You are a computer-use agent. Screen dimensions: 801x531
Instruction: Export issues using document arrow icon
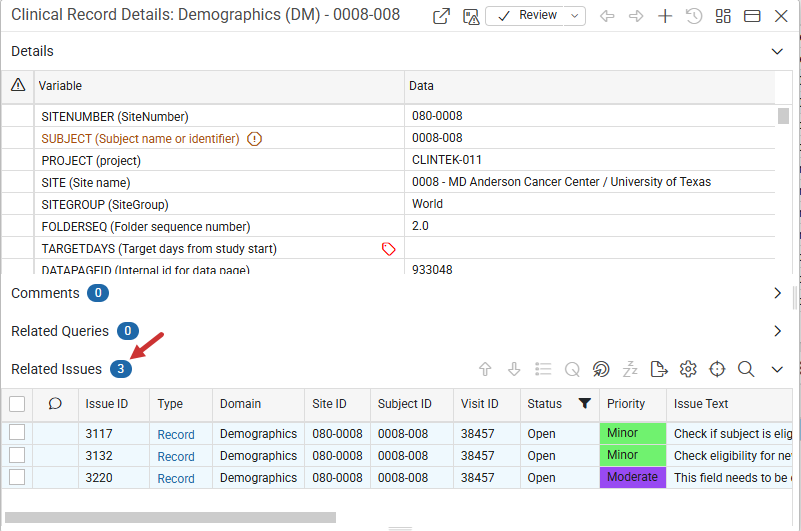click(659, 369)
